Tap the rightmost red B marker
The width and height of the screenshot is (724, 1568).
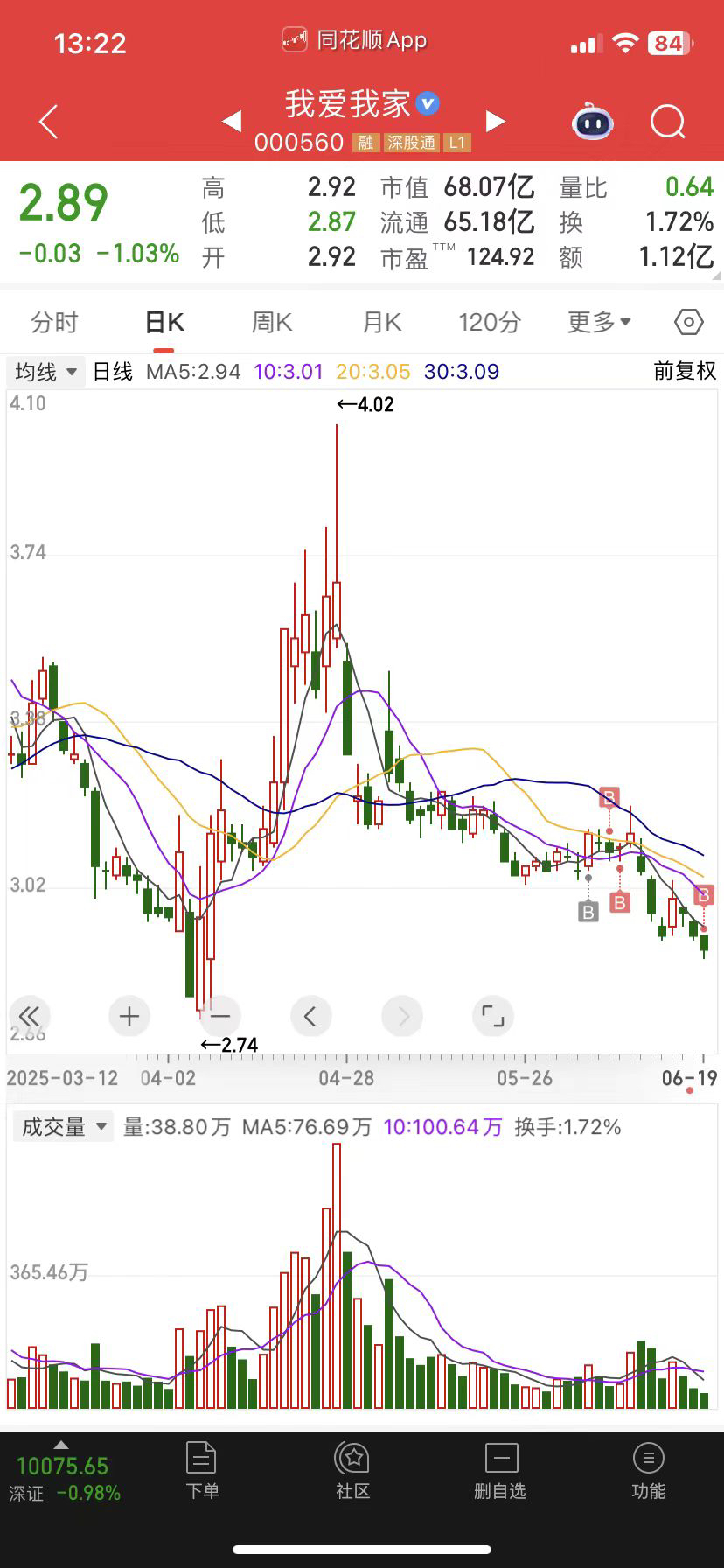[x=704, y=894]
